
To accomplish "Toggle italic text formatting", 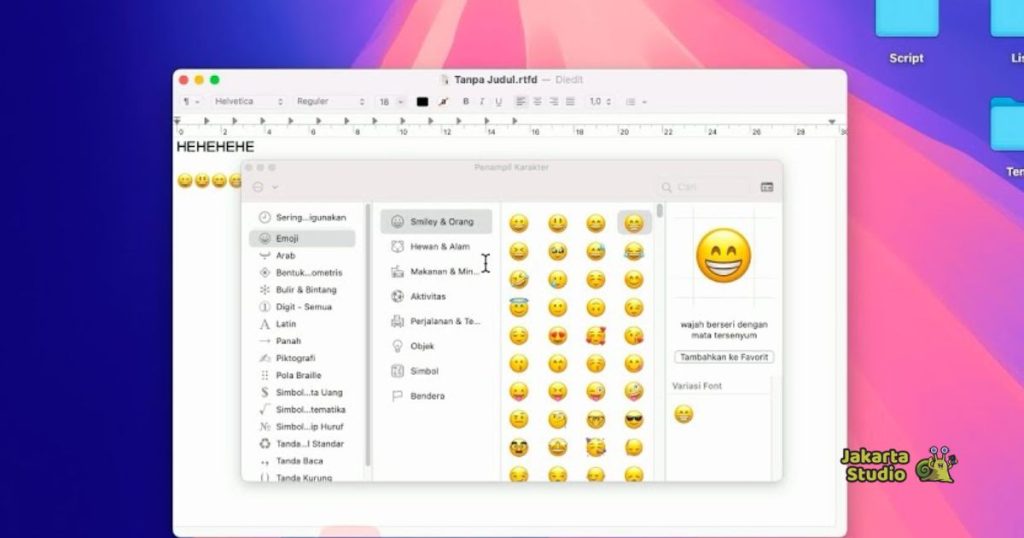I will click(481, 102).
